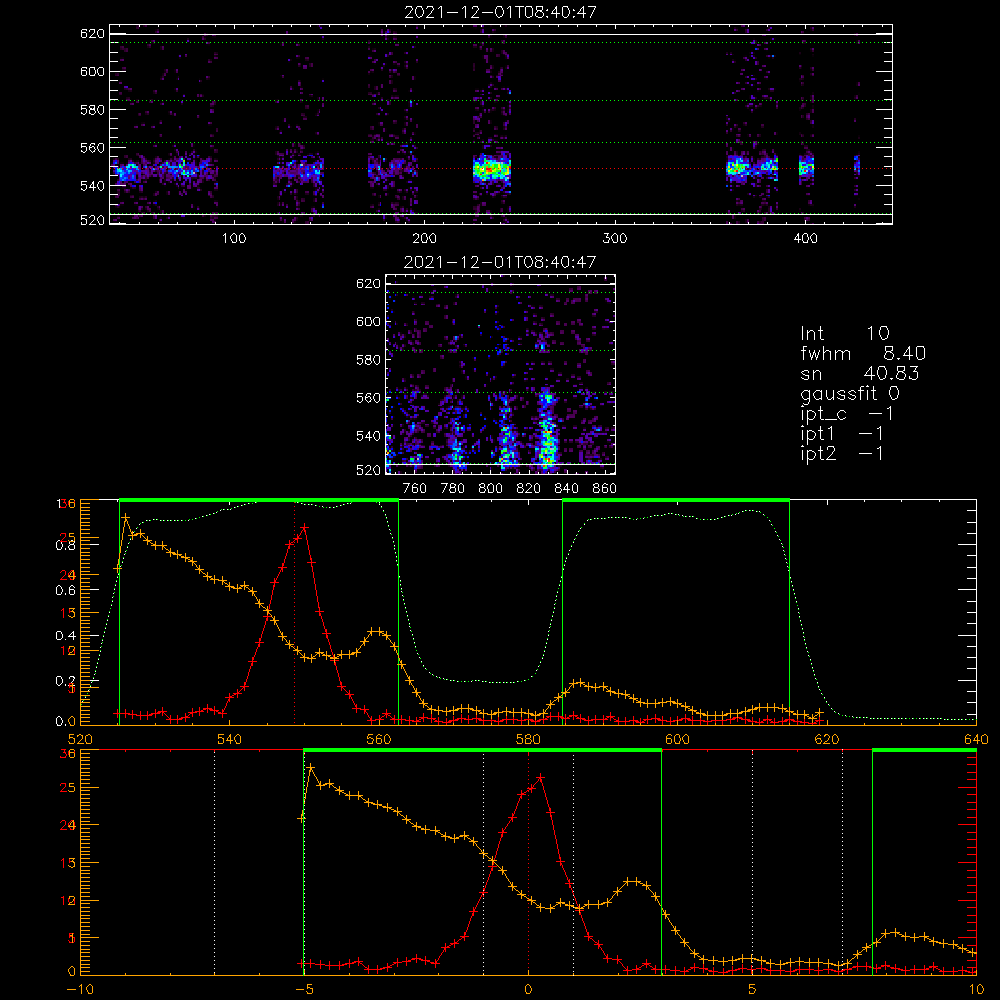
Task: Select the 'sn 40.83' value line
Action: pyautogui.click(x=859, y=373)
